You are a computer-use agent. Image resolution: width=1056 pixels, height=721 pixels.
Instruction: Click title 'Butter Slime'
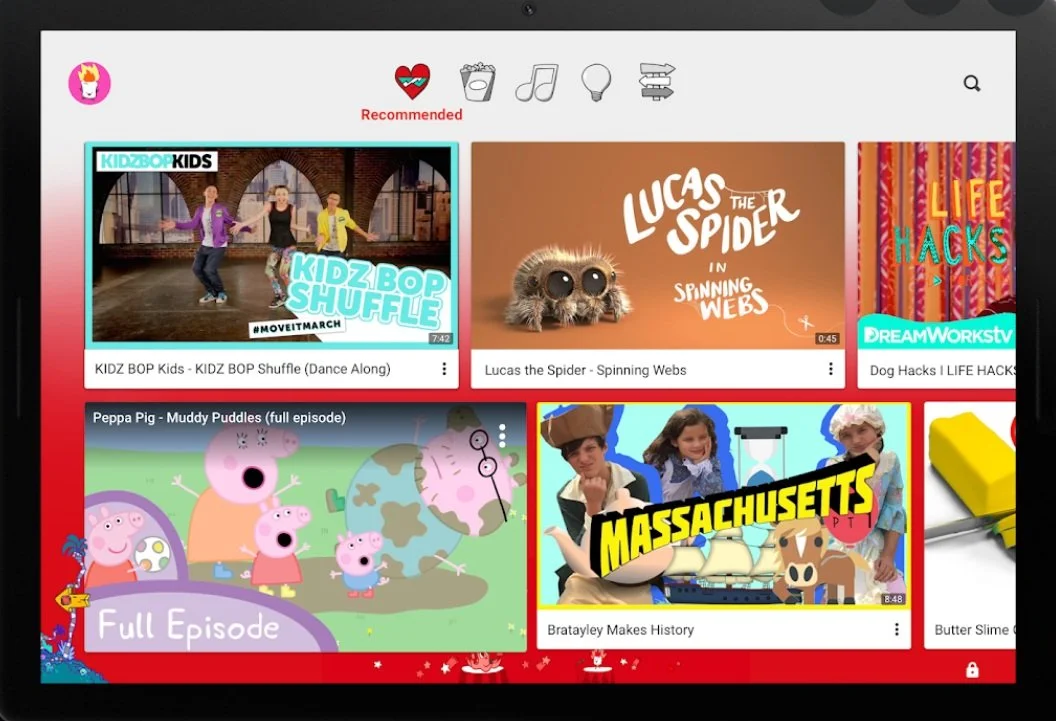972,629
